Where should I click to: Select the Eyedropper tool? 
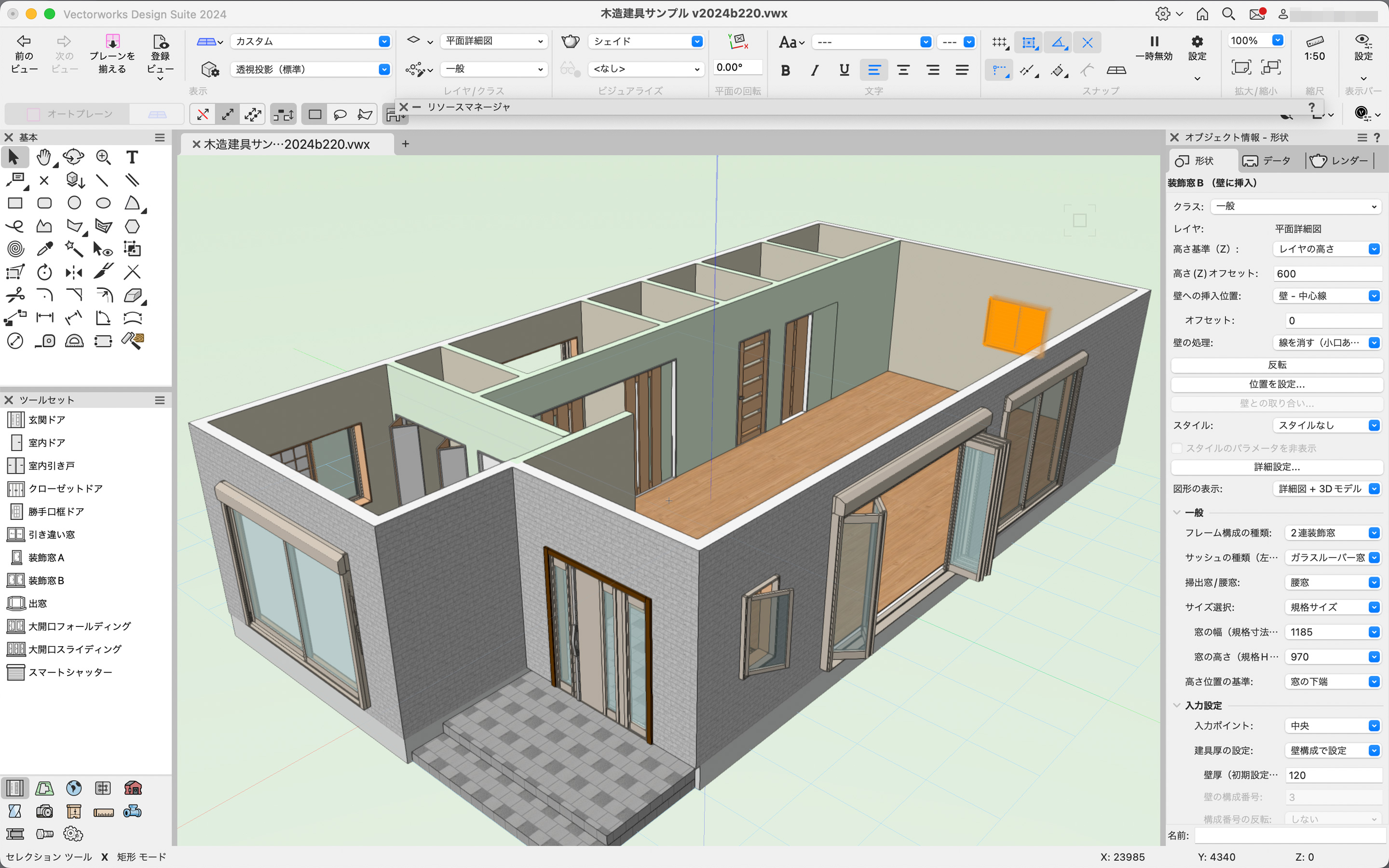pos(45,248)
